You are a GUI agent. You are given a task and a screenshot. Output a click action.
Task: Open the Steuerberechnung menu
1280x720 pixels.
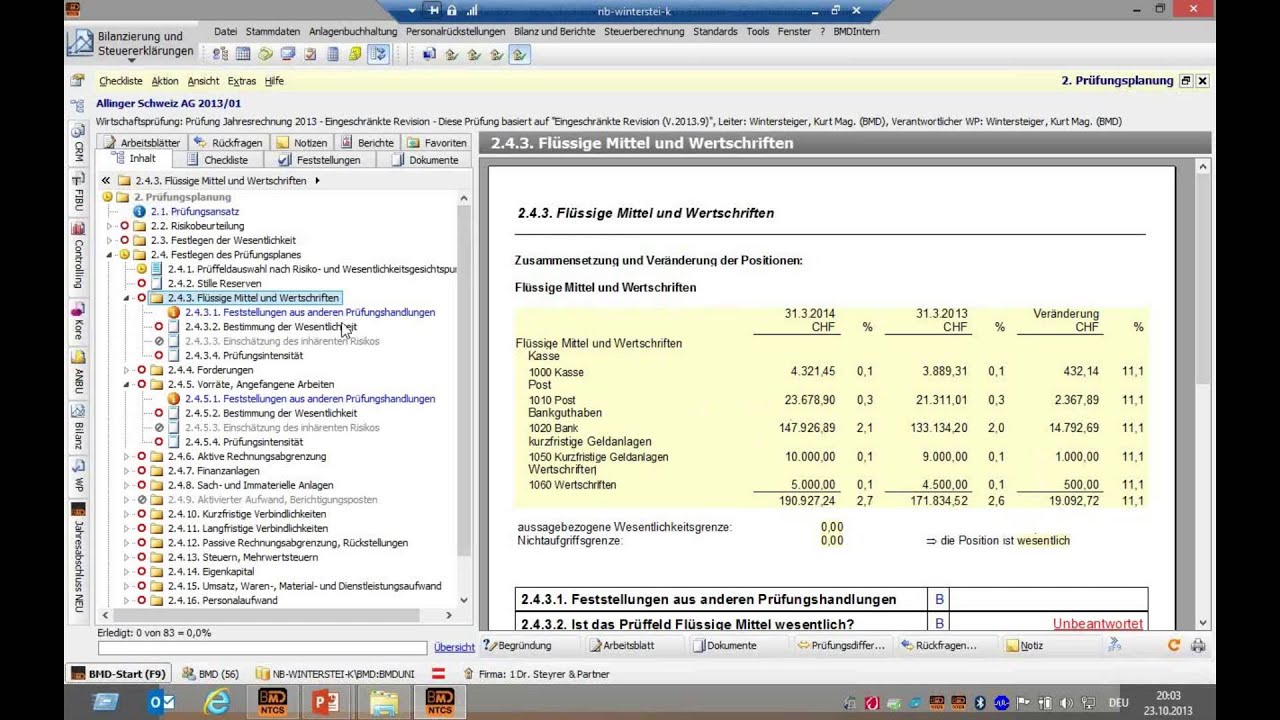click(x=644, y=32)
